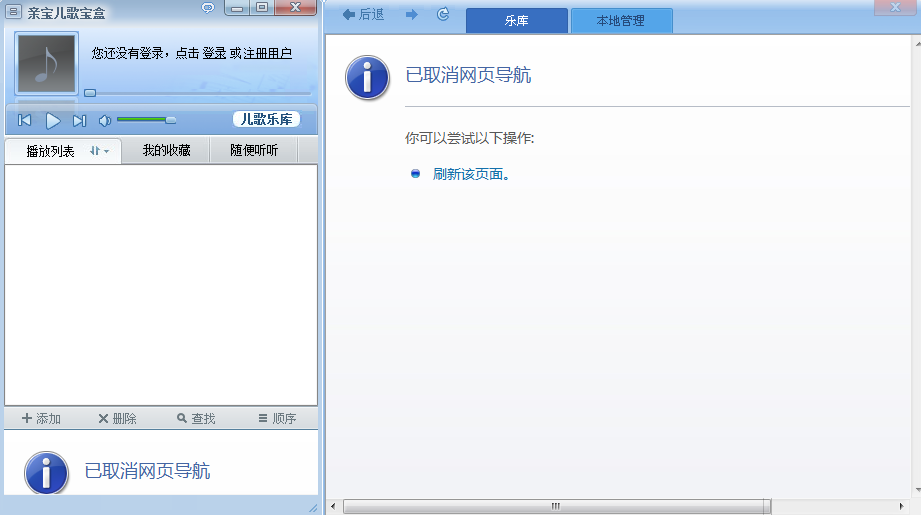Click the album art music note thumbnail
The width and height of the screenshot is (921, 515).
click(x=46, y=63)
